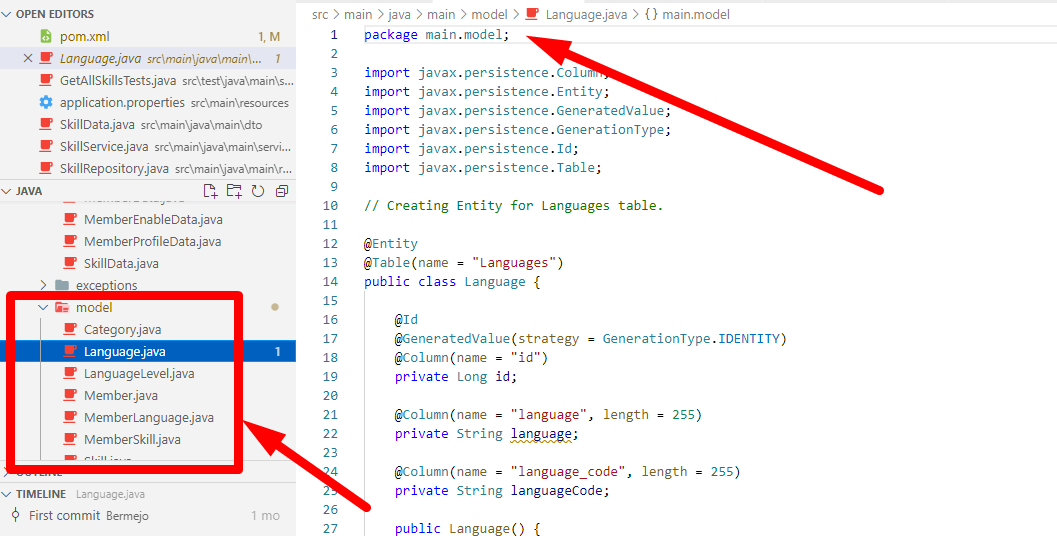Image resolution: width=1057 pixels, height=536 pixels.
Task: Collapse the Timeline section
Action: coord(8,494)
